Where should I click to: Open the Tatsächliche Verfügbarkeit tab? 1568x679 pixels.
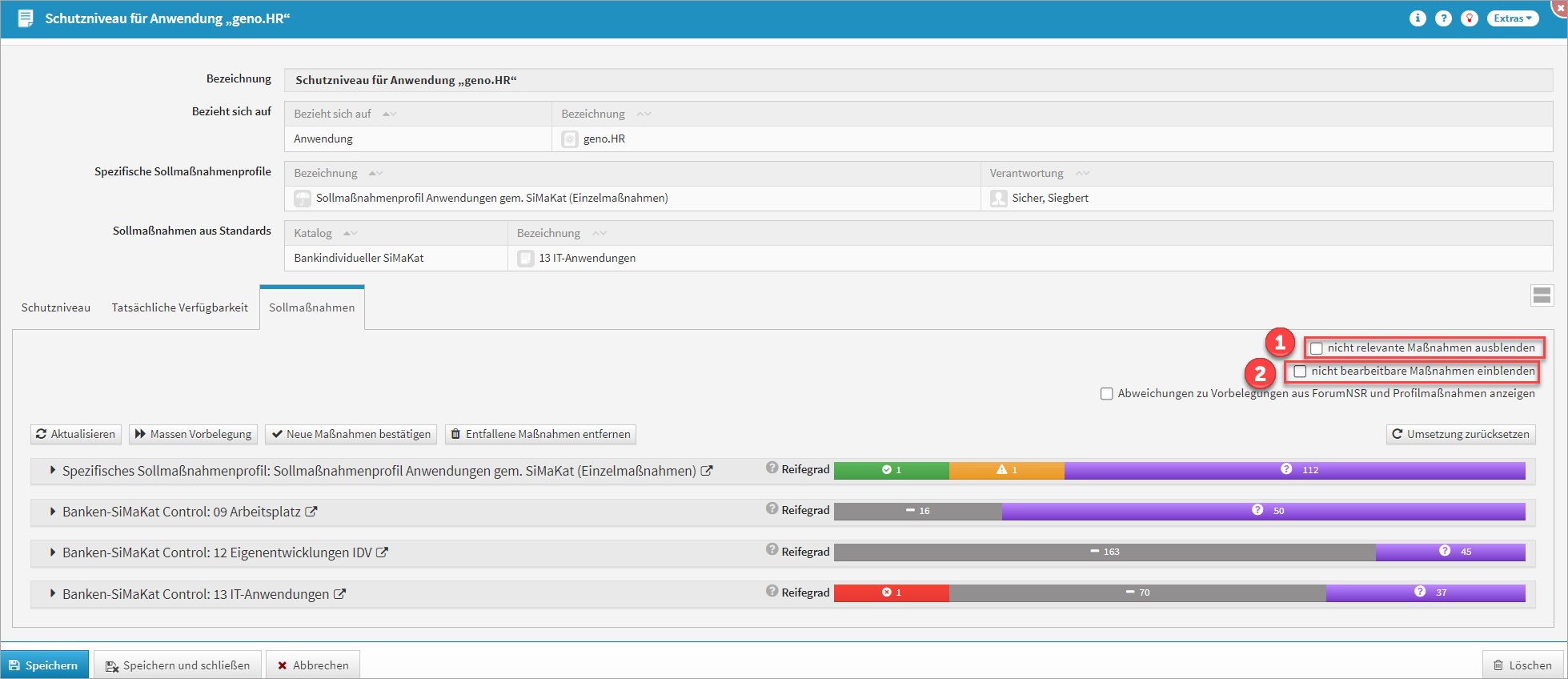(x=180, y=307)
